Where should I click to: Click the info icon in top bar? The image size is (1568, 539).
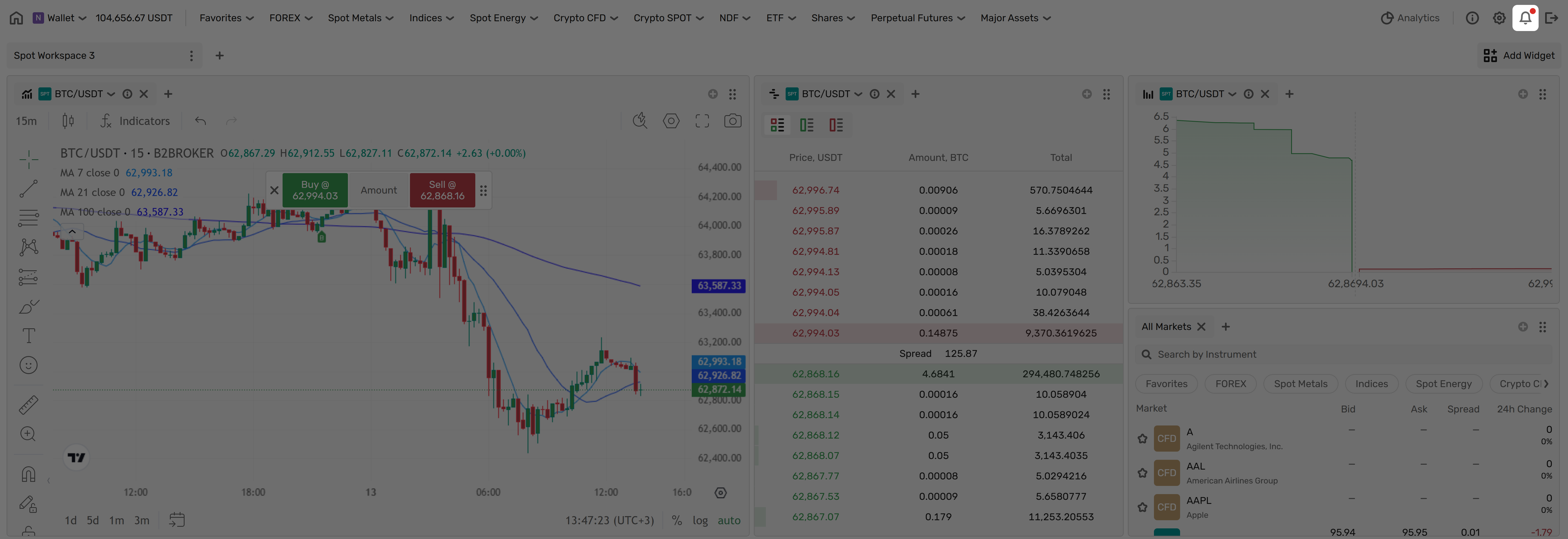pos(1472,18)
